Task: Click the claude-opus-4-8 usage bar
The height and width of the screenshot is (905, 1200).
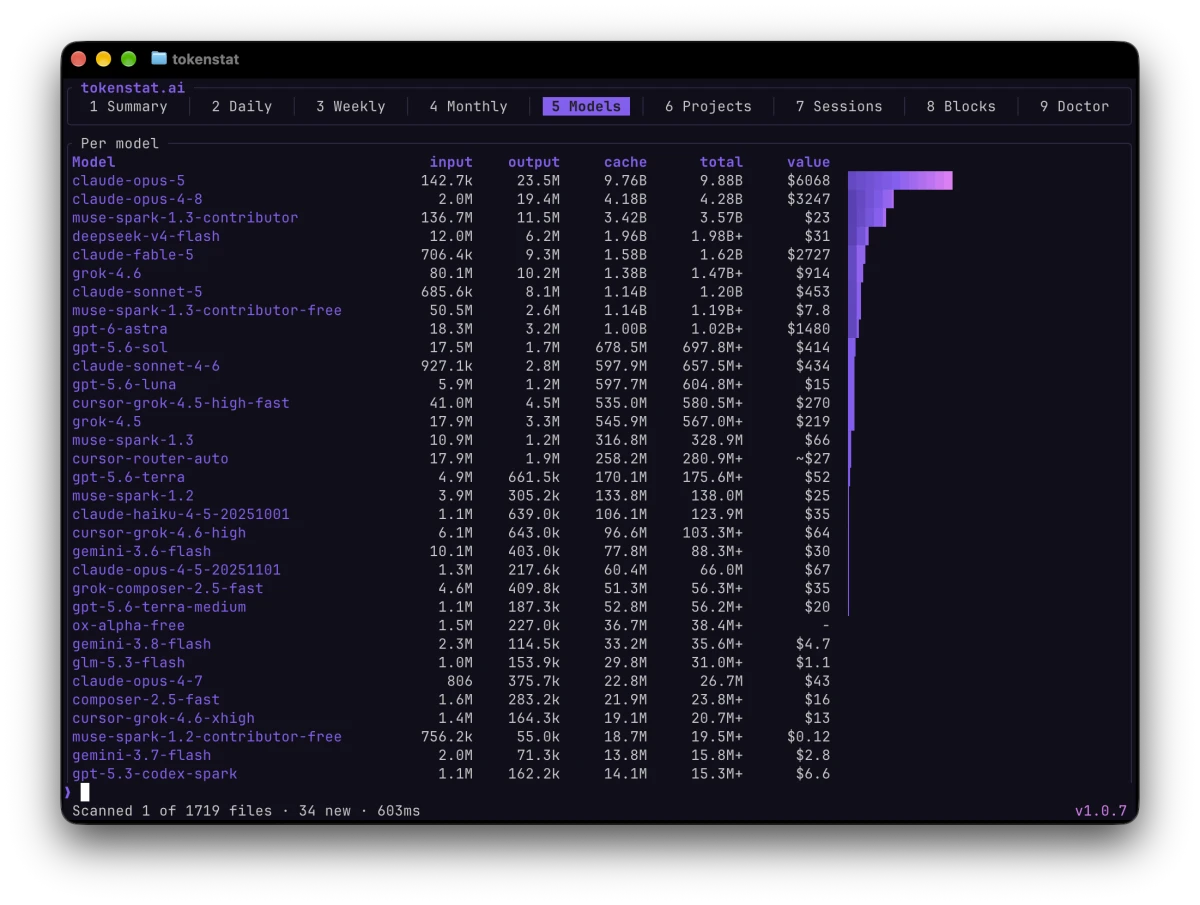Action: tap(871, 199)
